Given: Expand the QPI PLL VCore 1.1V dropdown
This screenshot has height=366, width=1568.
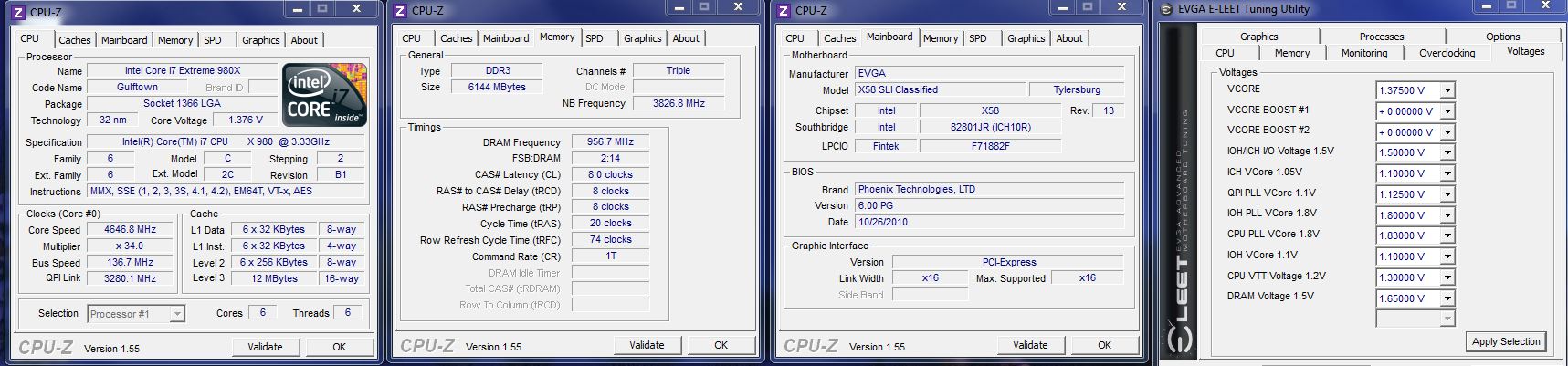Looking at the screenshot, I should click(1447, 194).
